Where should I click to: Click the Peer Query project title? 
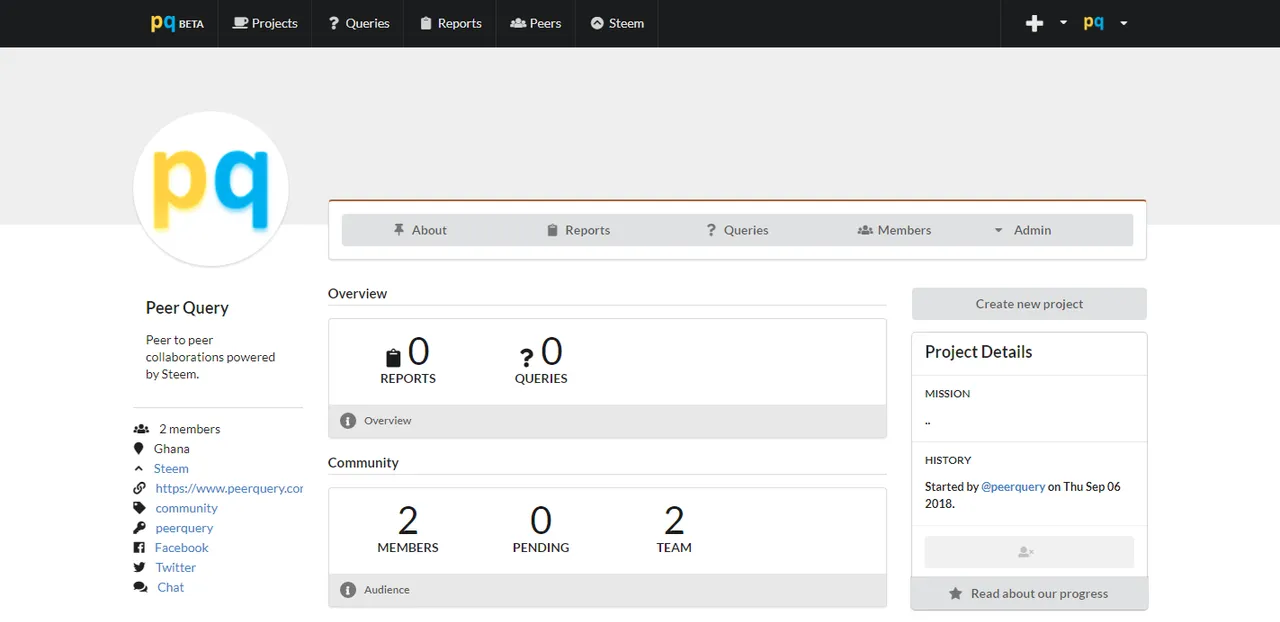(187, 308)
